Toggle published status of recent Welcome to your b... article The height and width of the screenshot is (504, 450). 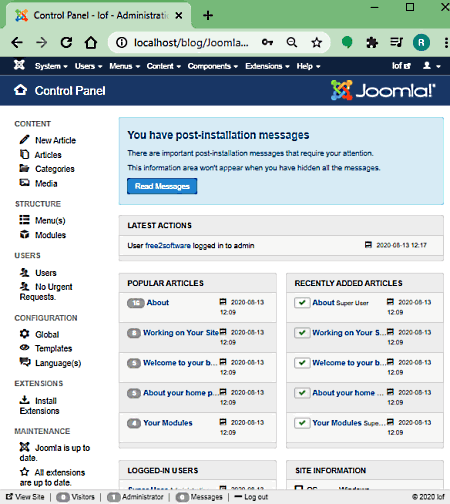pyautogui.click(x=302, y=363)
